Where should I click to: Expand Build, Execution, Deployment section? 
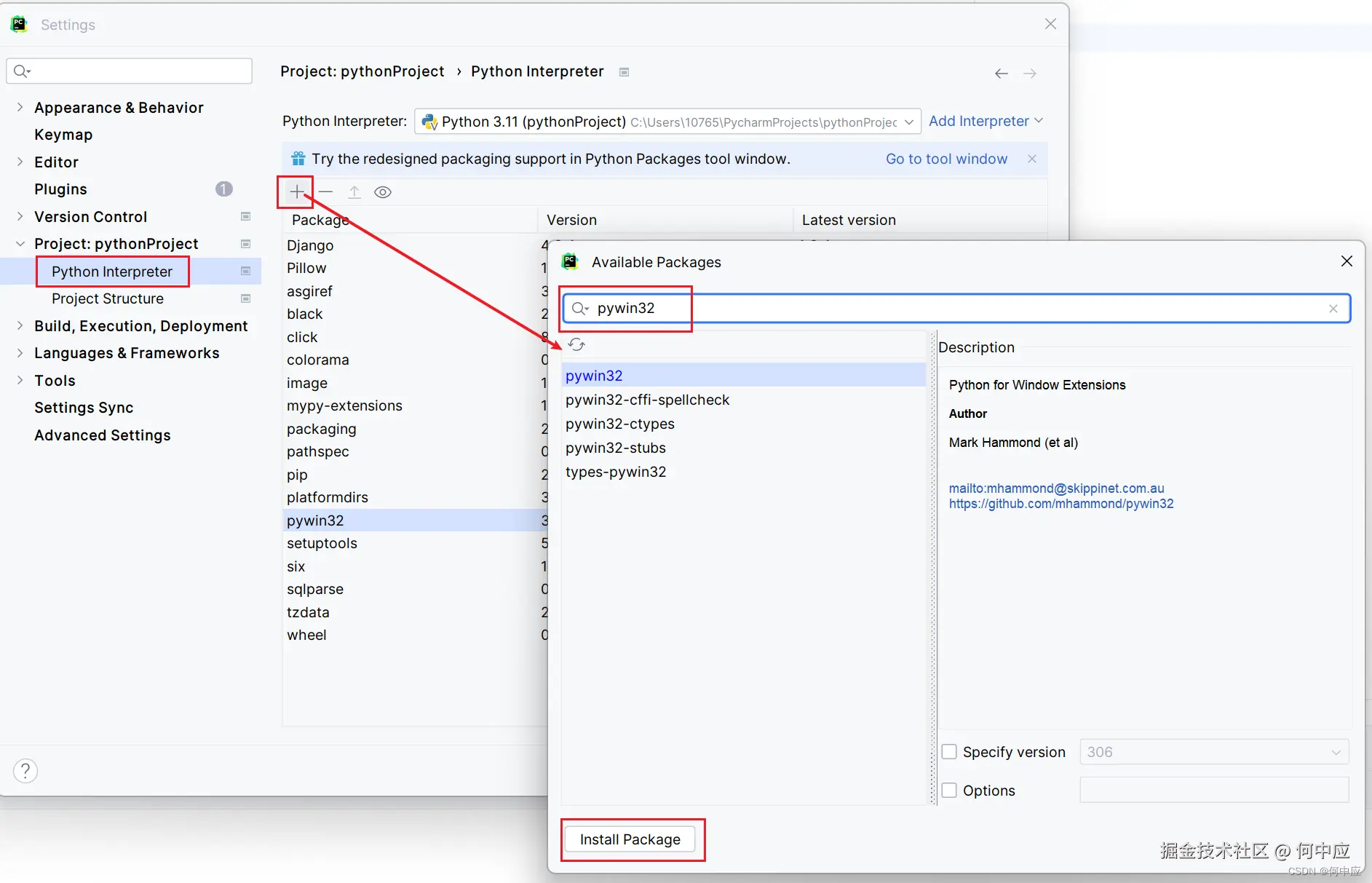[x=20, y=325]
